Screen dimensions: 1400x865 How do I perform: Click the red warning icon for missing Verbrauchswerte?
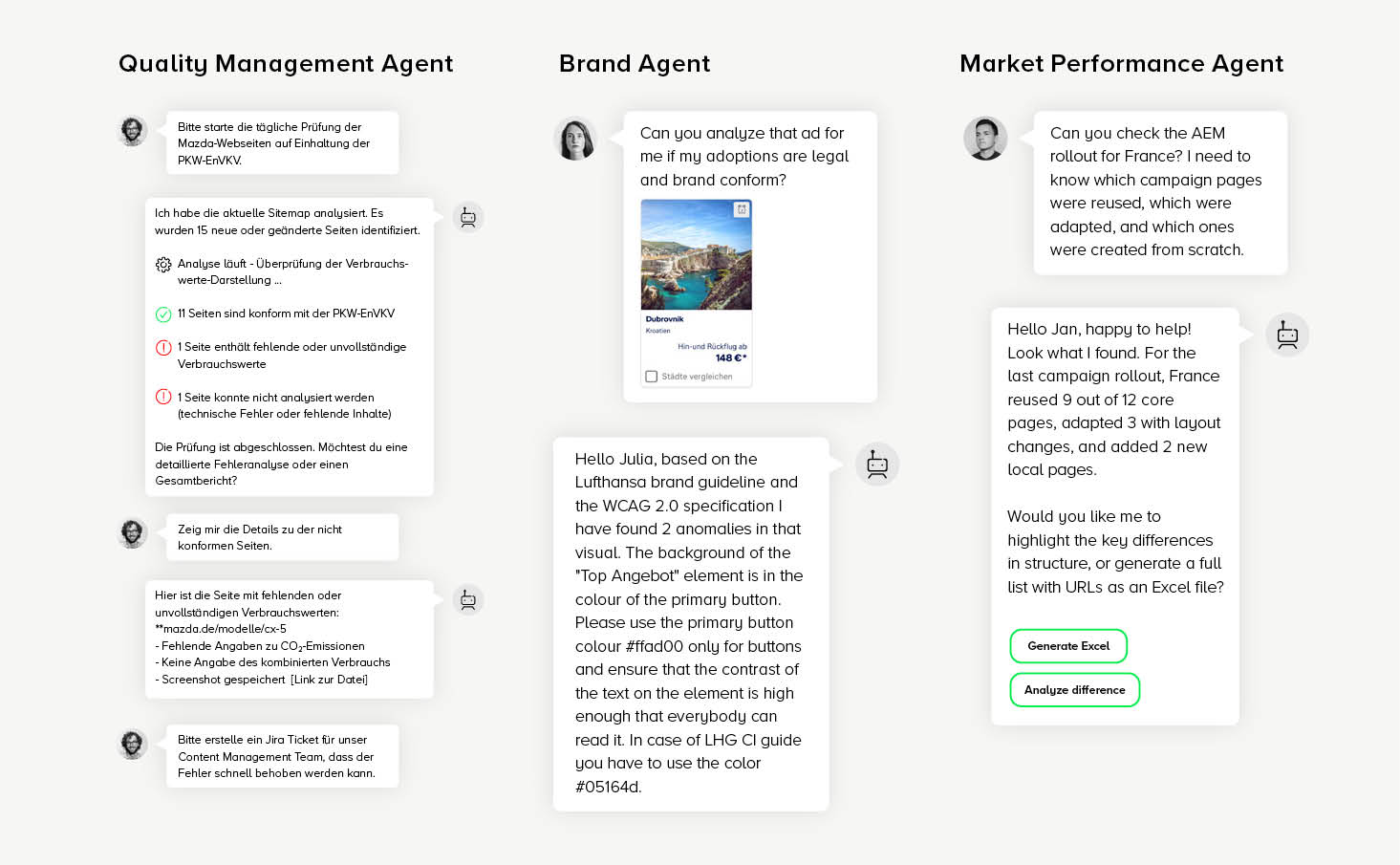163,348
